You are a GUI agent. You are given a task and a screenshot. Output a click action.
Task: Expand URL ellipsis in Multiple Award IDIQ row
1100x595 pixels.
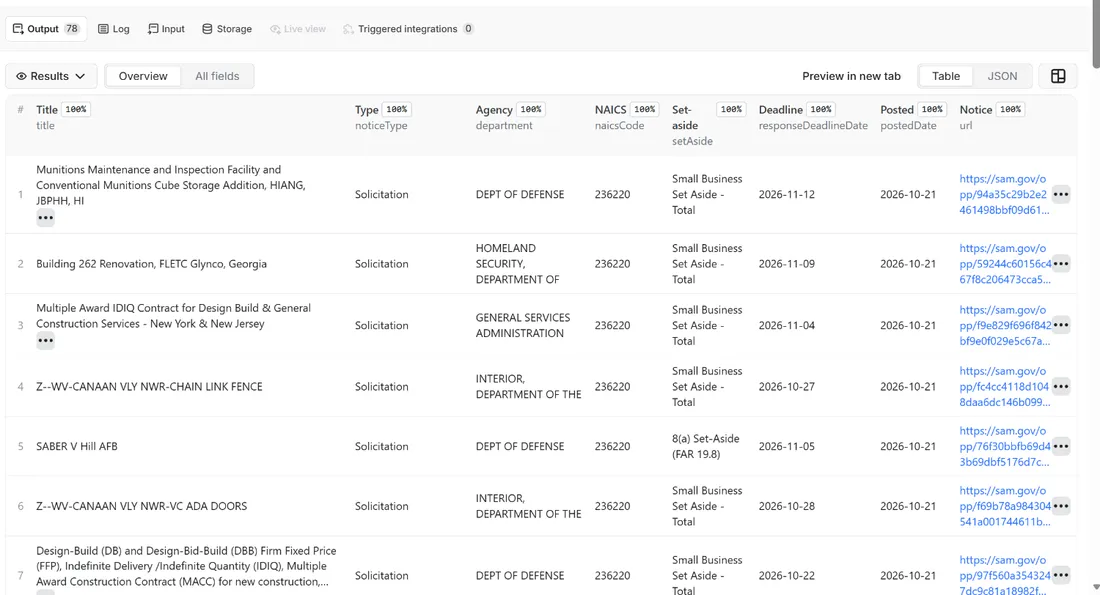tap(1061, 325)
